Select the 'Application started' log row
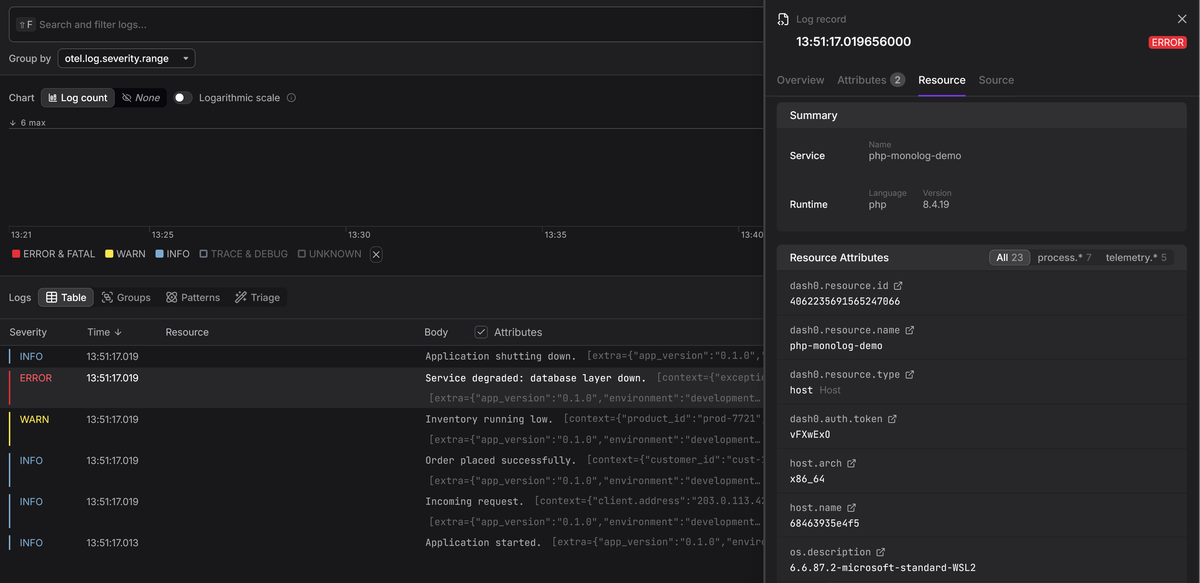 point(382,542)
